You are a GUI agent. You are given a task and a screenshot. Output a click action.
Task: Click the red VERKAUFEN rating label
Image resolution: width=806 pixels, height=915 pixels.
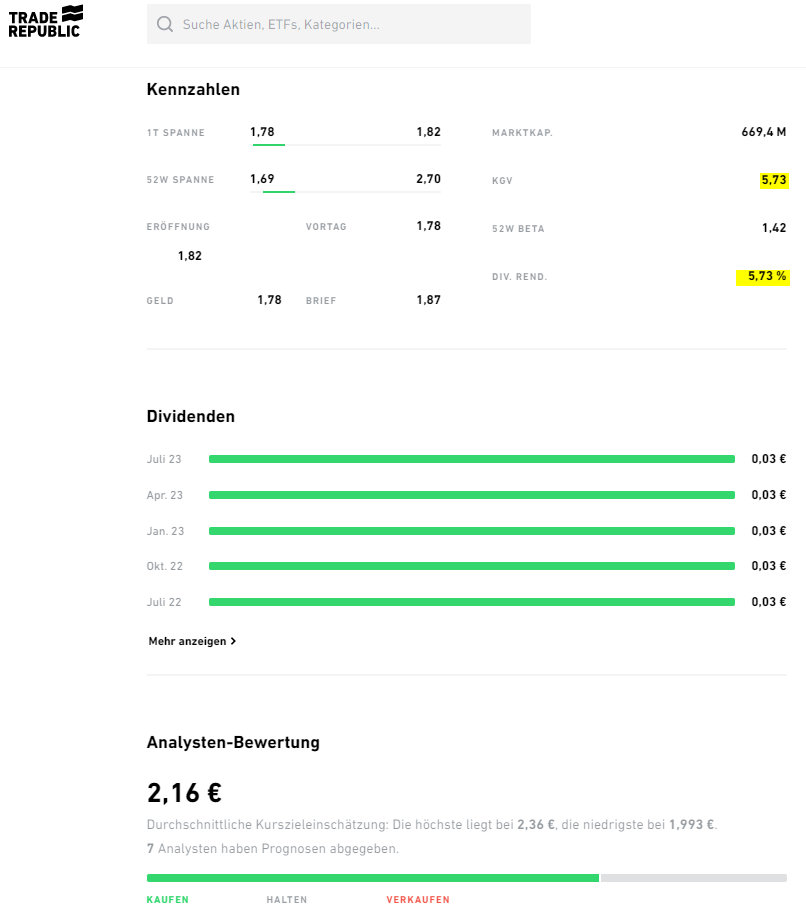coord(418,900)
